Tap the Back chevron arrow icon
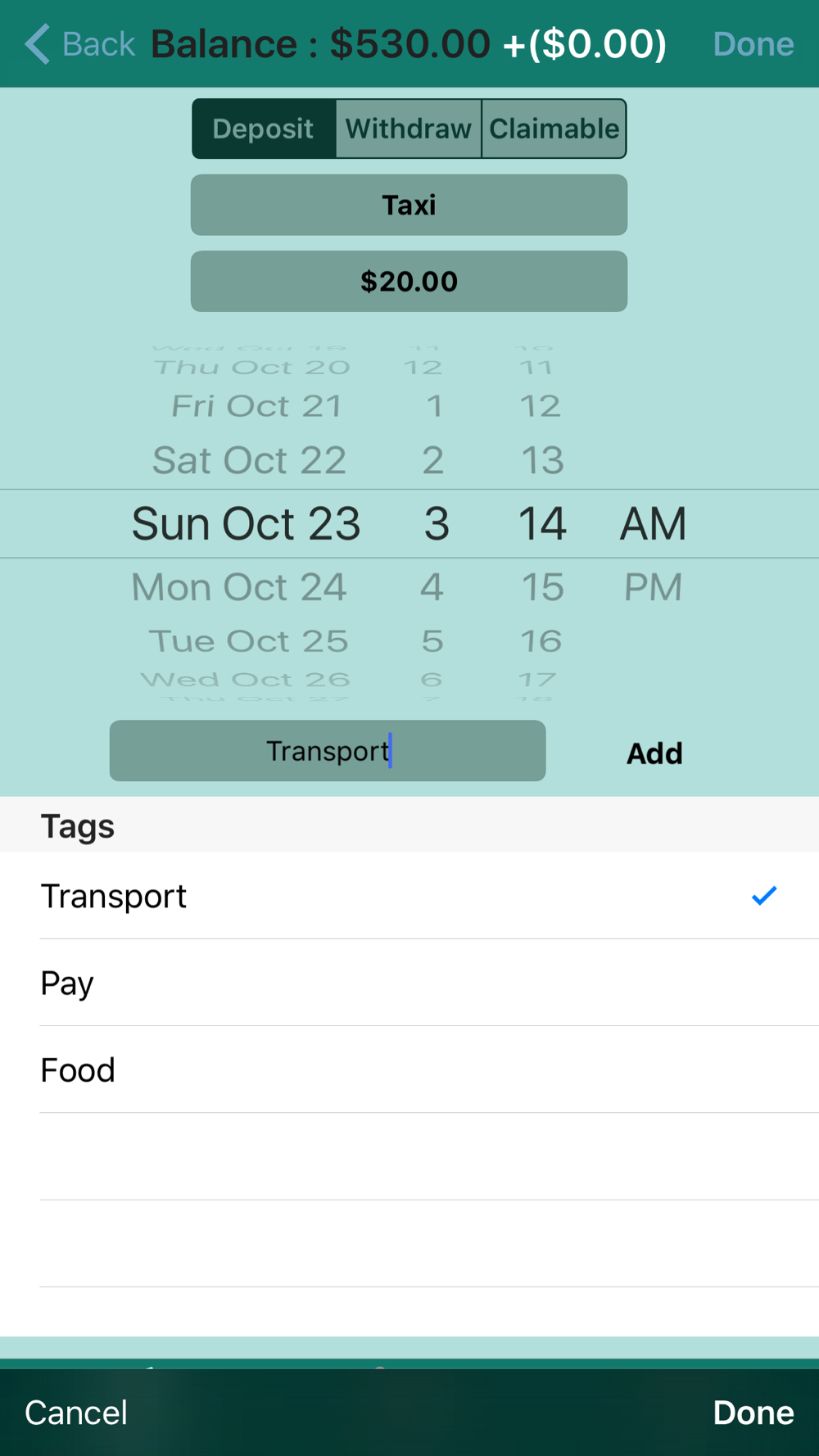 (x=38, y=43)
